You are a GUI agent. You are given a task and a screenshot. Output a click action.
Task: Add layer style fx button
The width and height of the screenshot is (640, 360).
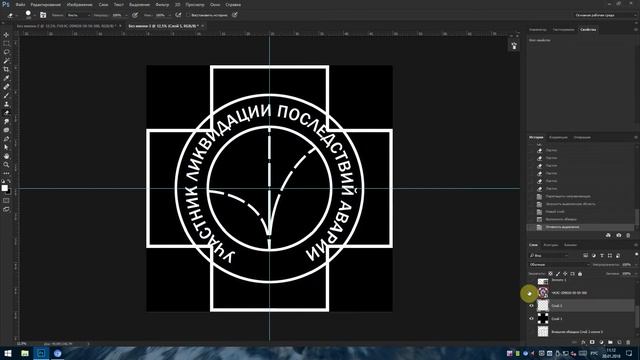pos(583,342)
